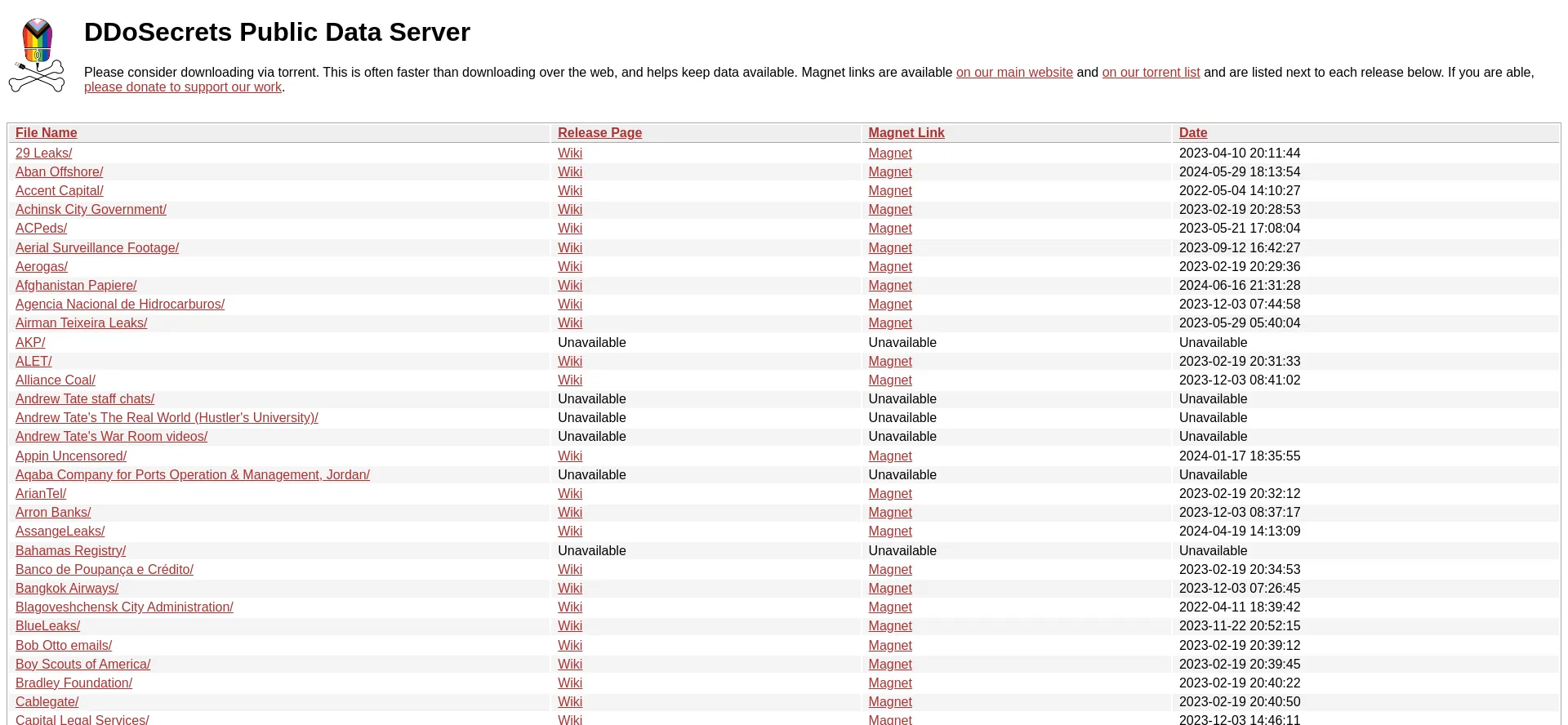The height and width of the screenshot is (725, 1568).
Task: Click Magnet link for Bob Otto emails
Action: (890, 645)
